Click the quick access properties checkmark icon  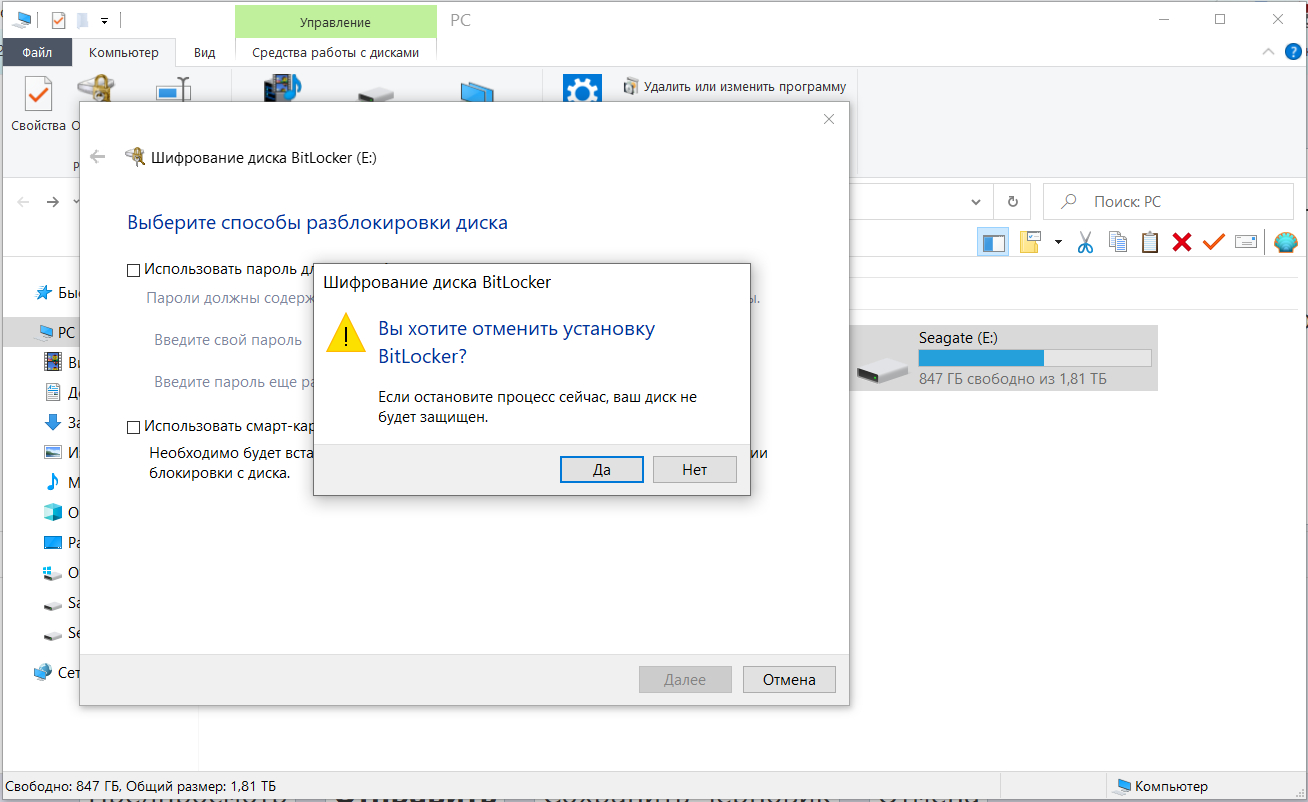tap(57, 20)
